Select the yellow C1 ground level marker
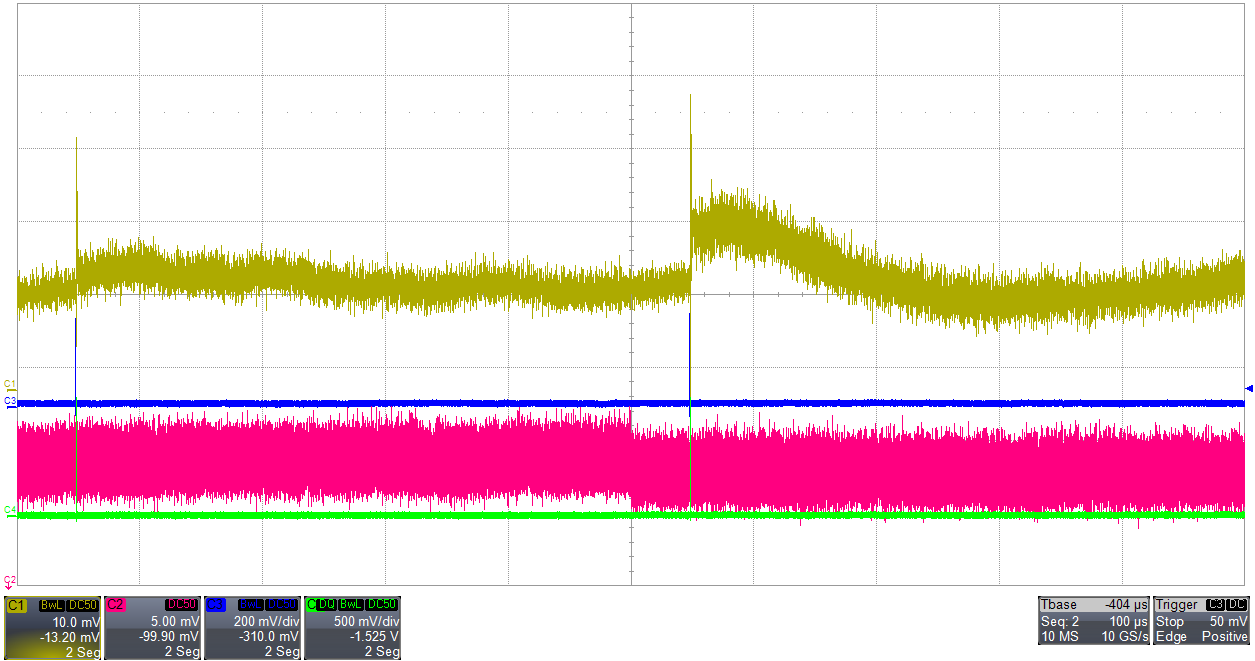This screenshot has height=661, width=1255. tap(9, 384)
